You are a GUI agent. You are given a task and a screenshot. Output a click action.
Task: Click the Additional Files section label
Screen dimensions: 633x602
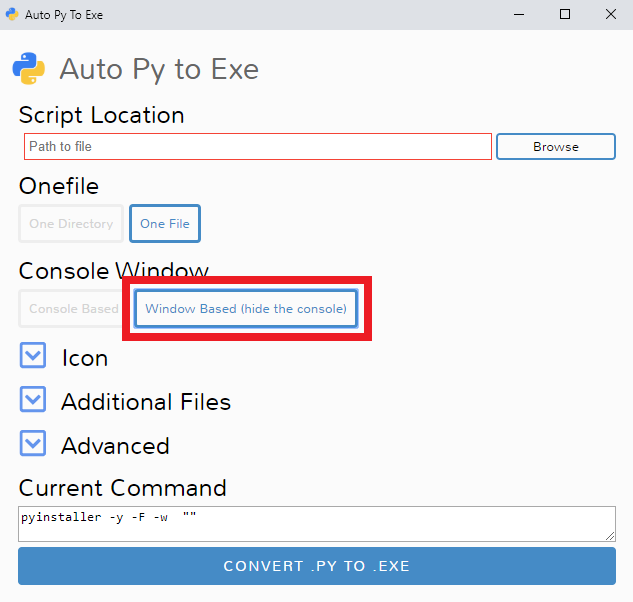146,402
